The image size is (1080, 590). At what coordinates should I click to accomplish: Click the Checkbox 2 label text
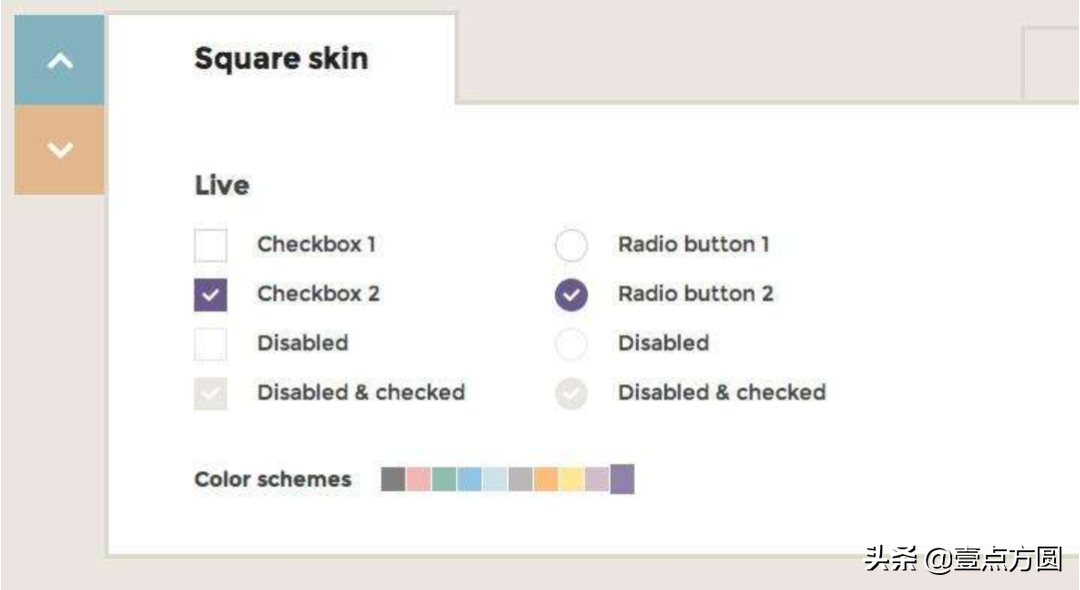[x=318, y=294]
